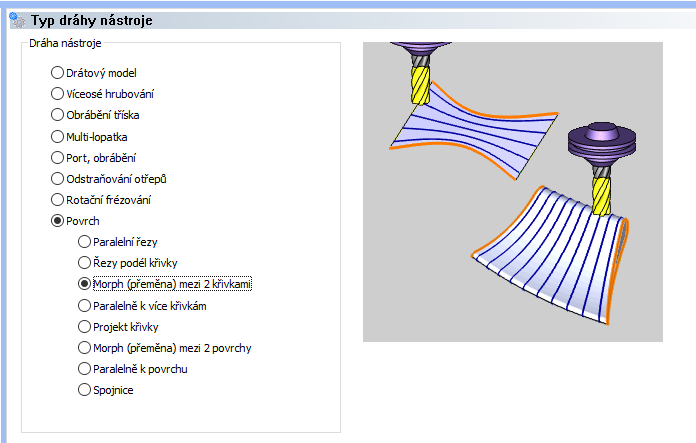The width and height of the screenshot is (696, 443).
Task: Select Projekt křivky radio button
Action: tap(84, 327)
